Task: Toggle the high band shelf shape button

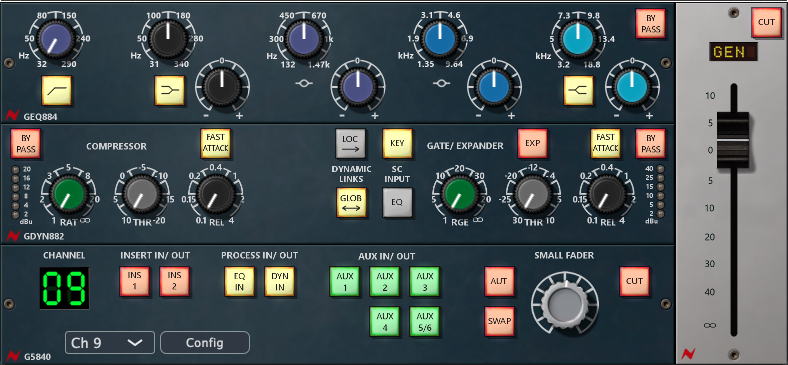Action: (x=578, y=90)
